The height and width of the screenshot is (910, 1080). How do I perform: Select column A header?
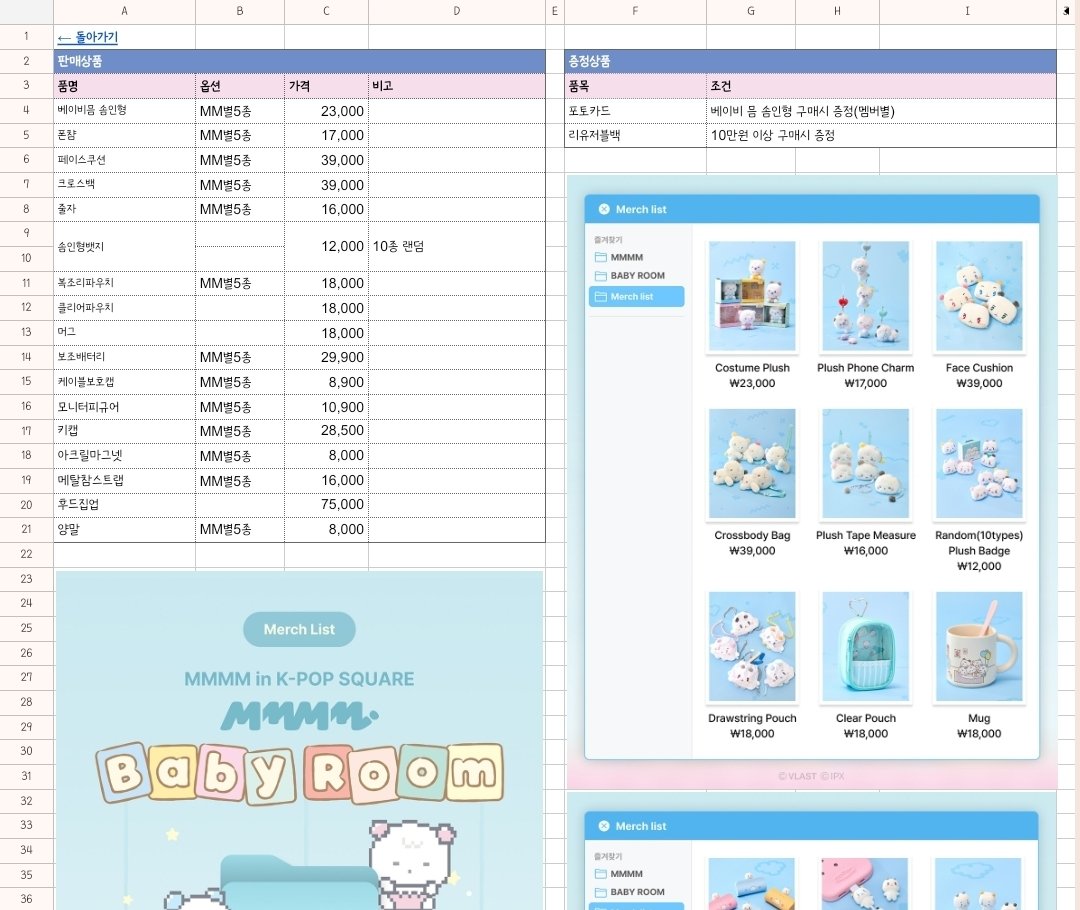coord(124,11)
